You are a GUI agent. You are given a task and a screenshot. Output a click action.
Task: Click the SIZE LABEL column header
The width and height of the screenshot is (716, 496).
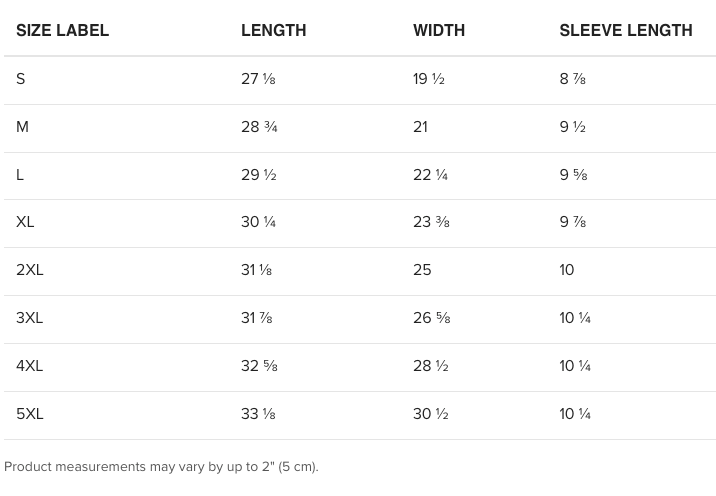[63, 30]
